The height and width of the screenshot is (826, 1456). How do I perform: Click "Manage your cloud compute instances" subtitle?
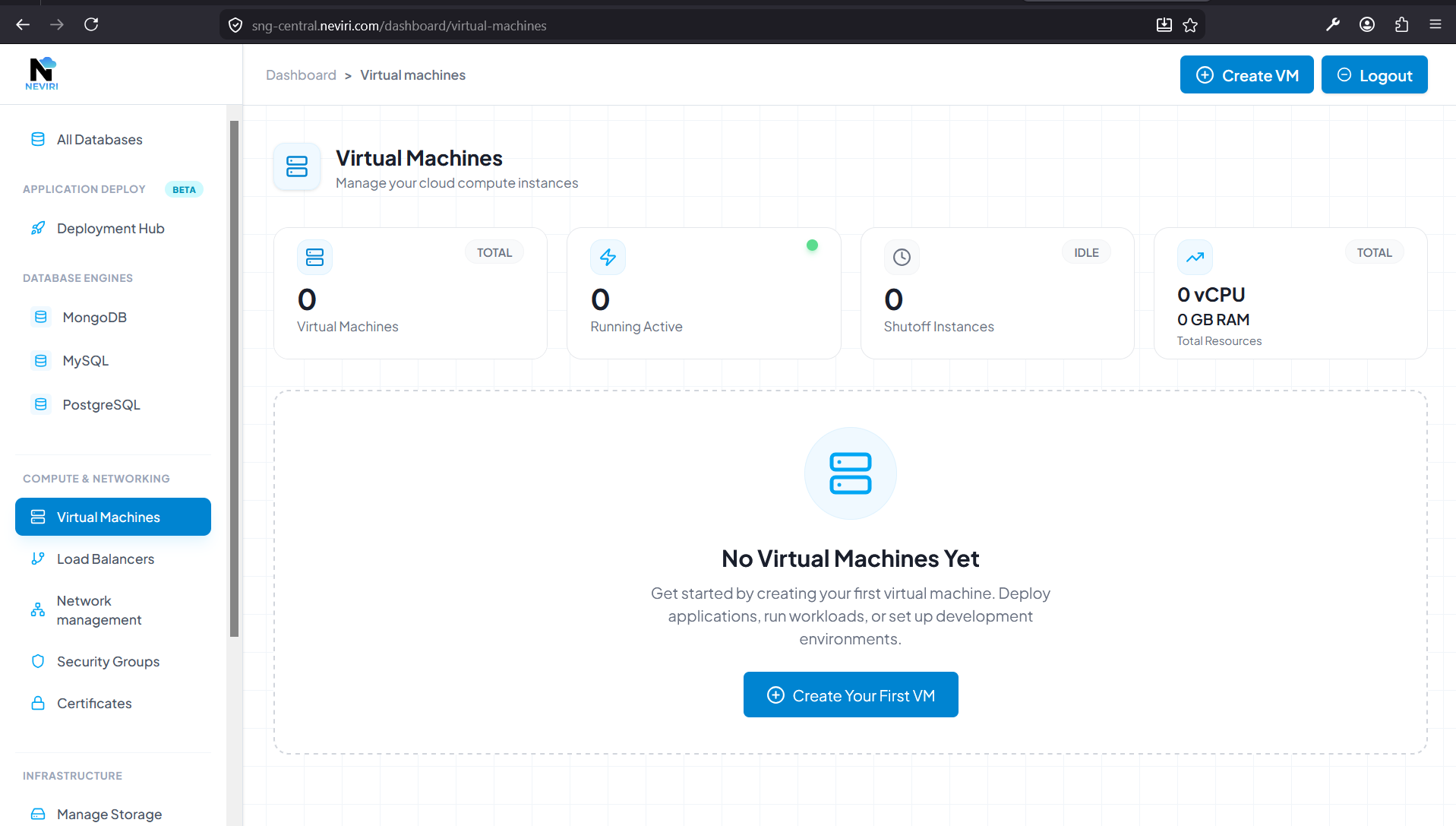456,182
